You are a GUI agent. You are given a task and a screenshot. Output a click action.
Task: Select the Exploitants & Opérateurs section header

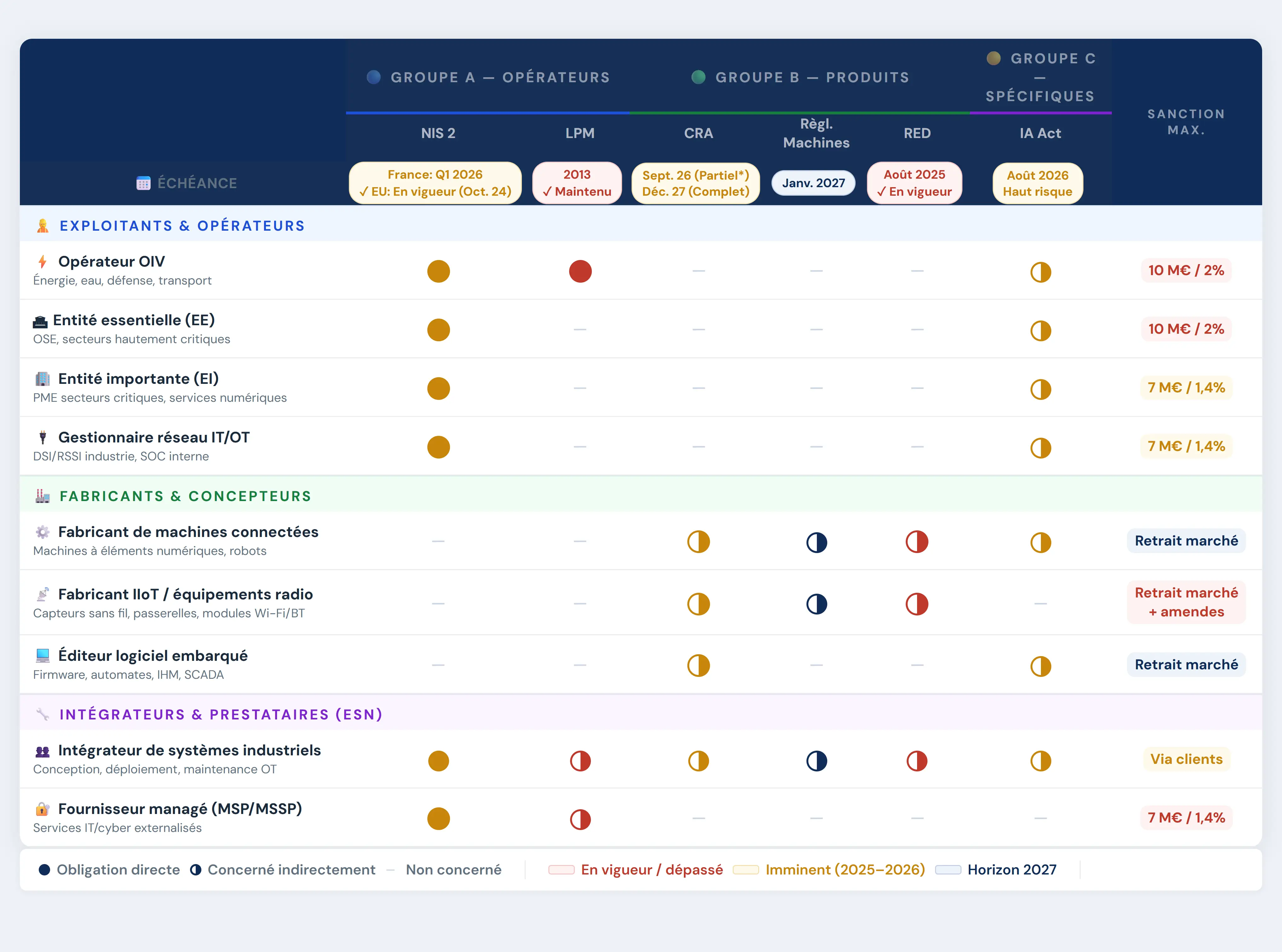click(182, 226)
